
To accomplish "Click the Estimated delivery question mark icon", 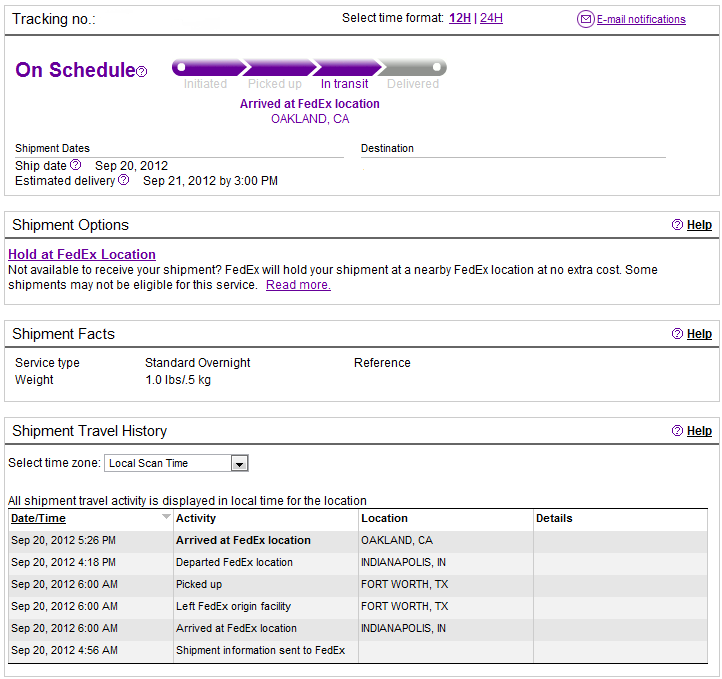I will coord(123,180).
